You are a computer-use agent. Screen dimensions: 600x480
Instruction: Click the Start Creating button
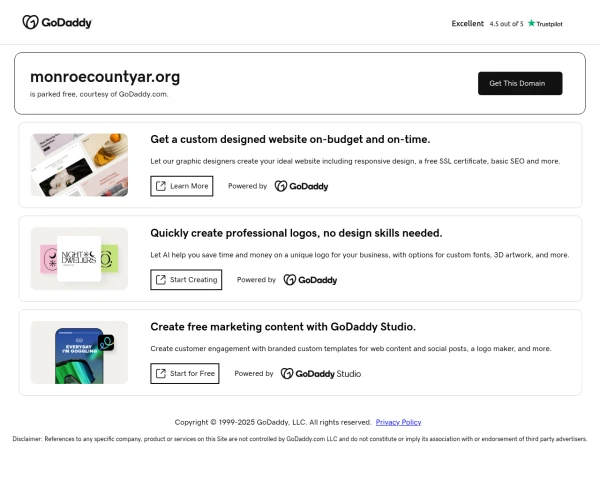click(186, 280)
